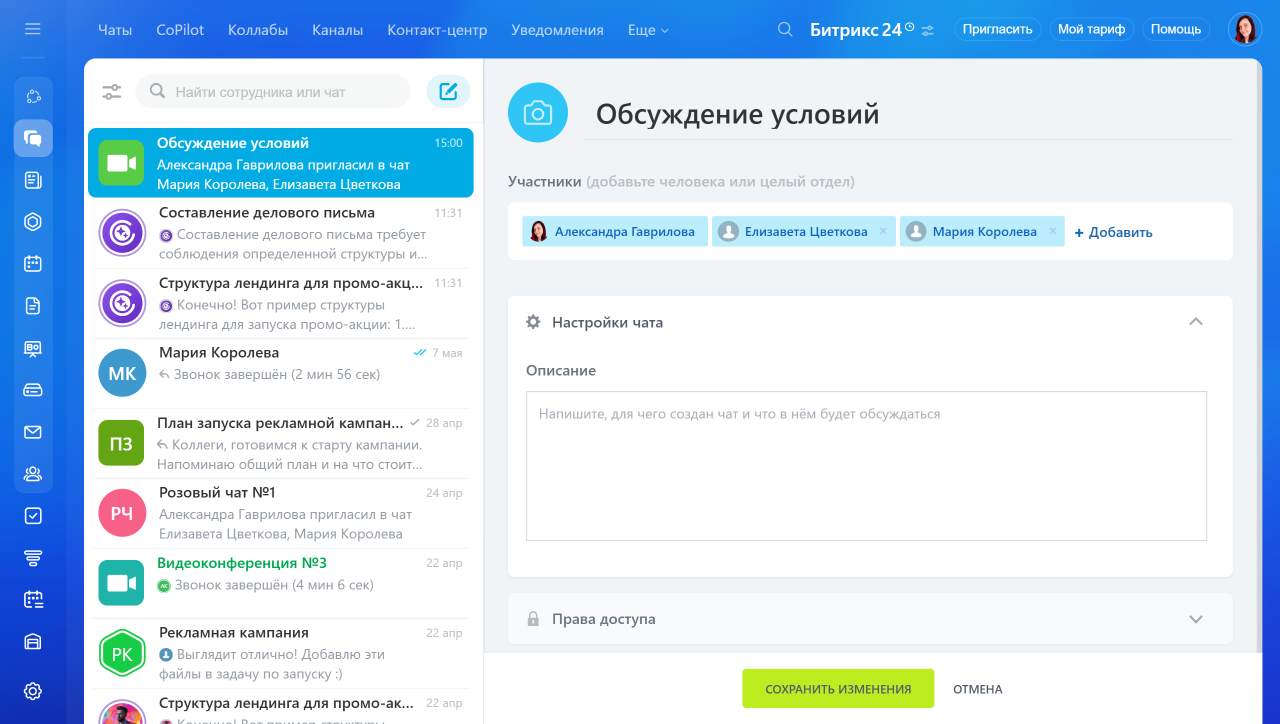1280x724 pixels.
Task: Collapse the Настройки чата section
Action: pyautogui.click(x=1195, y=322)
